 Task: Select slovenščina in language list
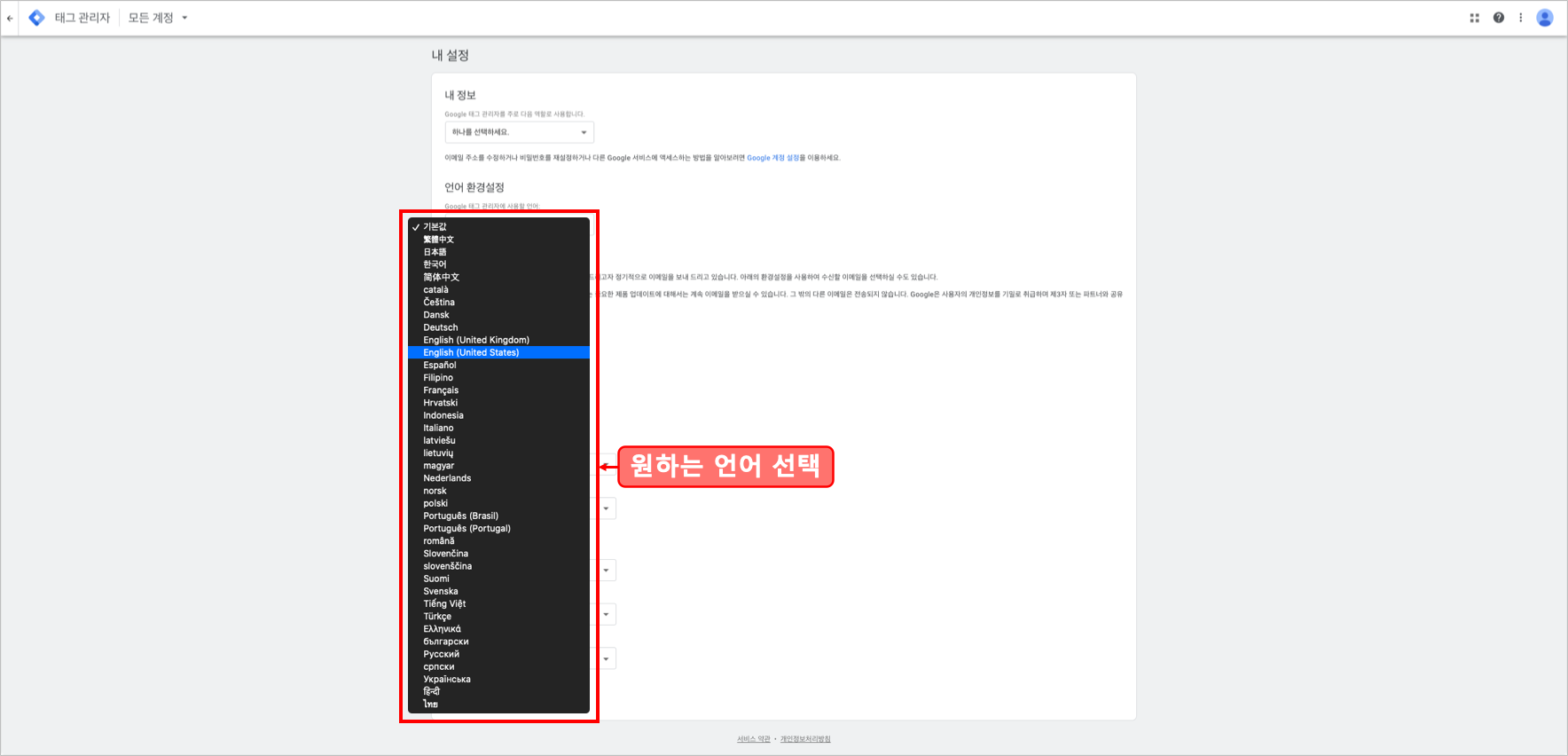[x=498, y=566]
